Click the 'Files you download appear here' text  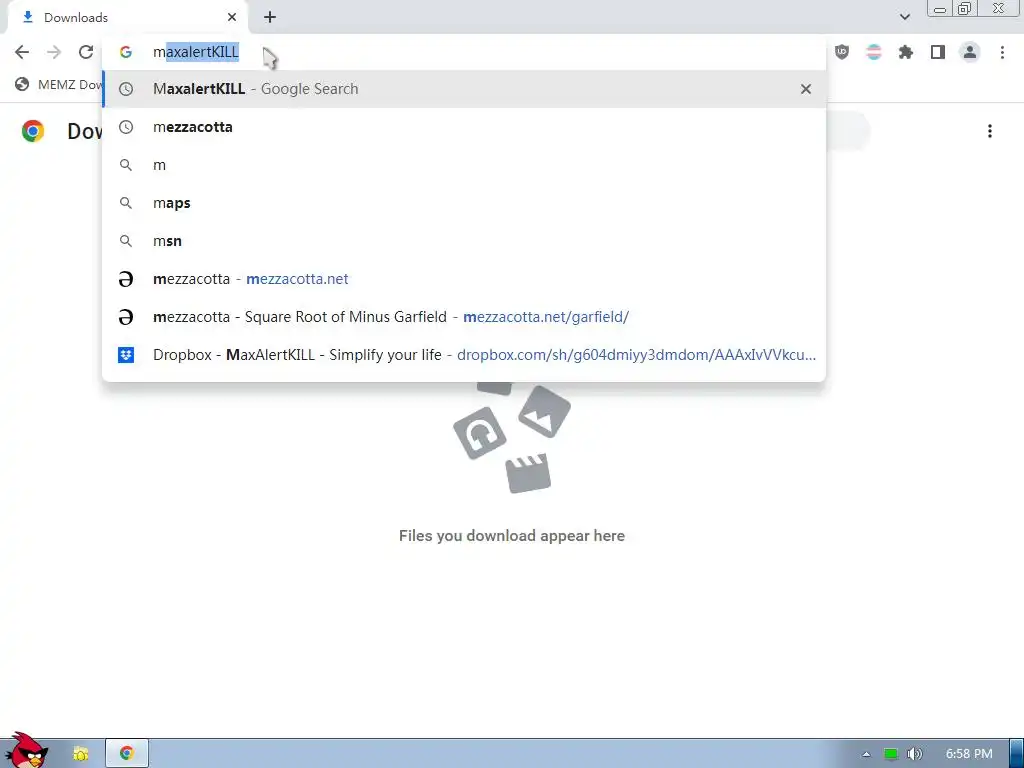(x=512, y=536)
